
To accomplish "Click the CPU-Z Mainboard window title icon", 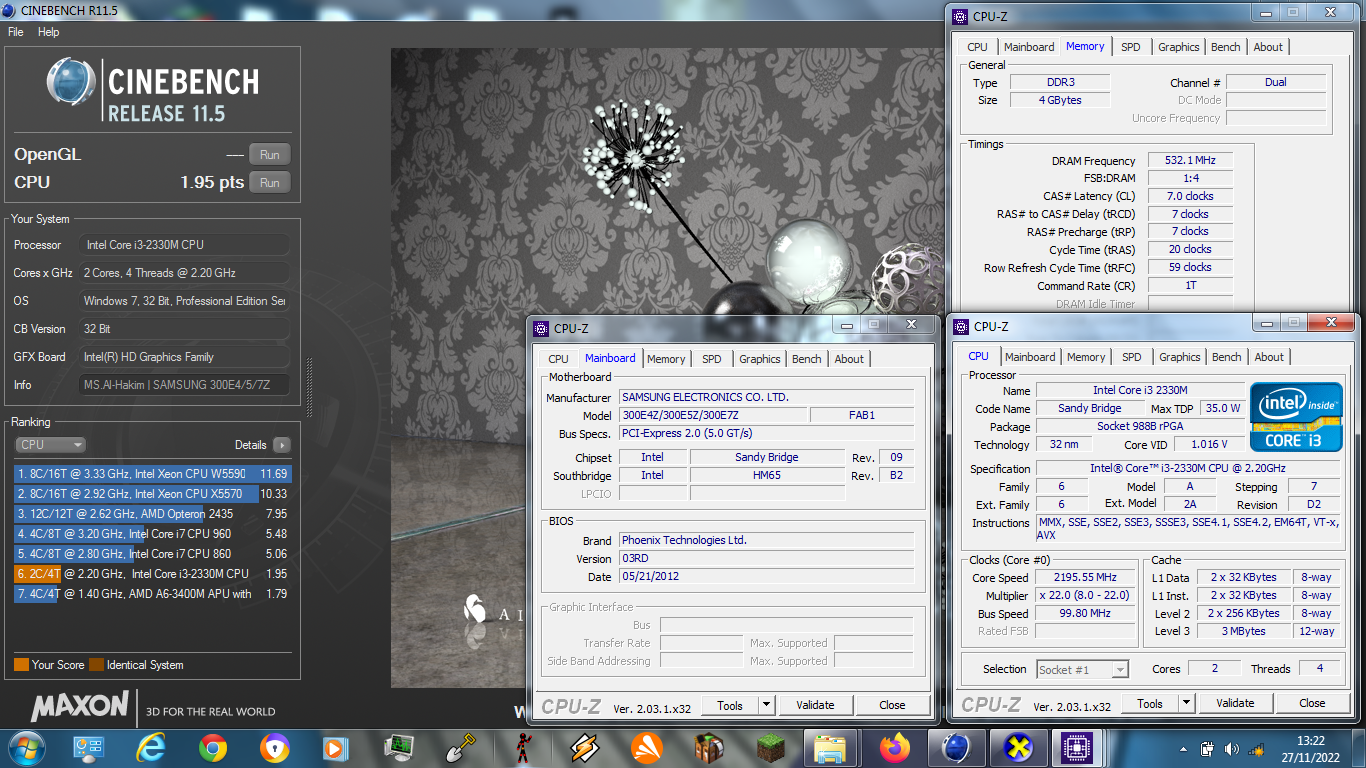I will (541, 327).
